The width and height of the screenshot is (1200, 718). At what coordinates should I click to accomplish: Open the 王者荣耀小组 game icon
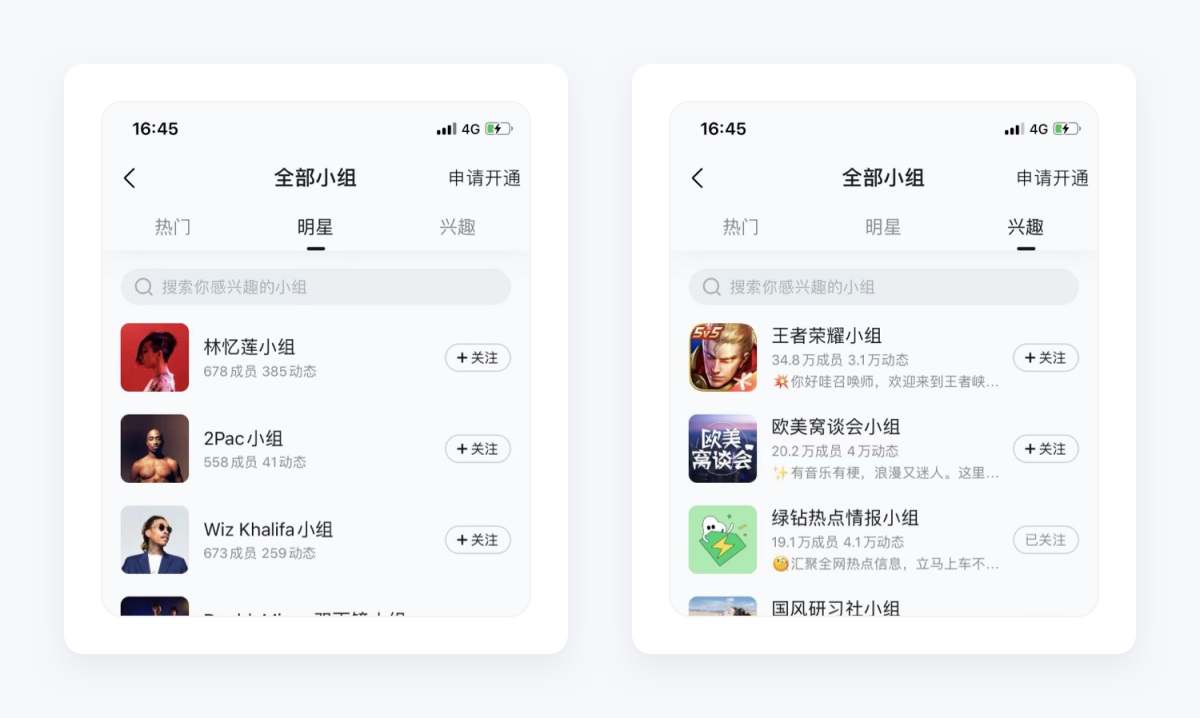coord(723,357)
